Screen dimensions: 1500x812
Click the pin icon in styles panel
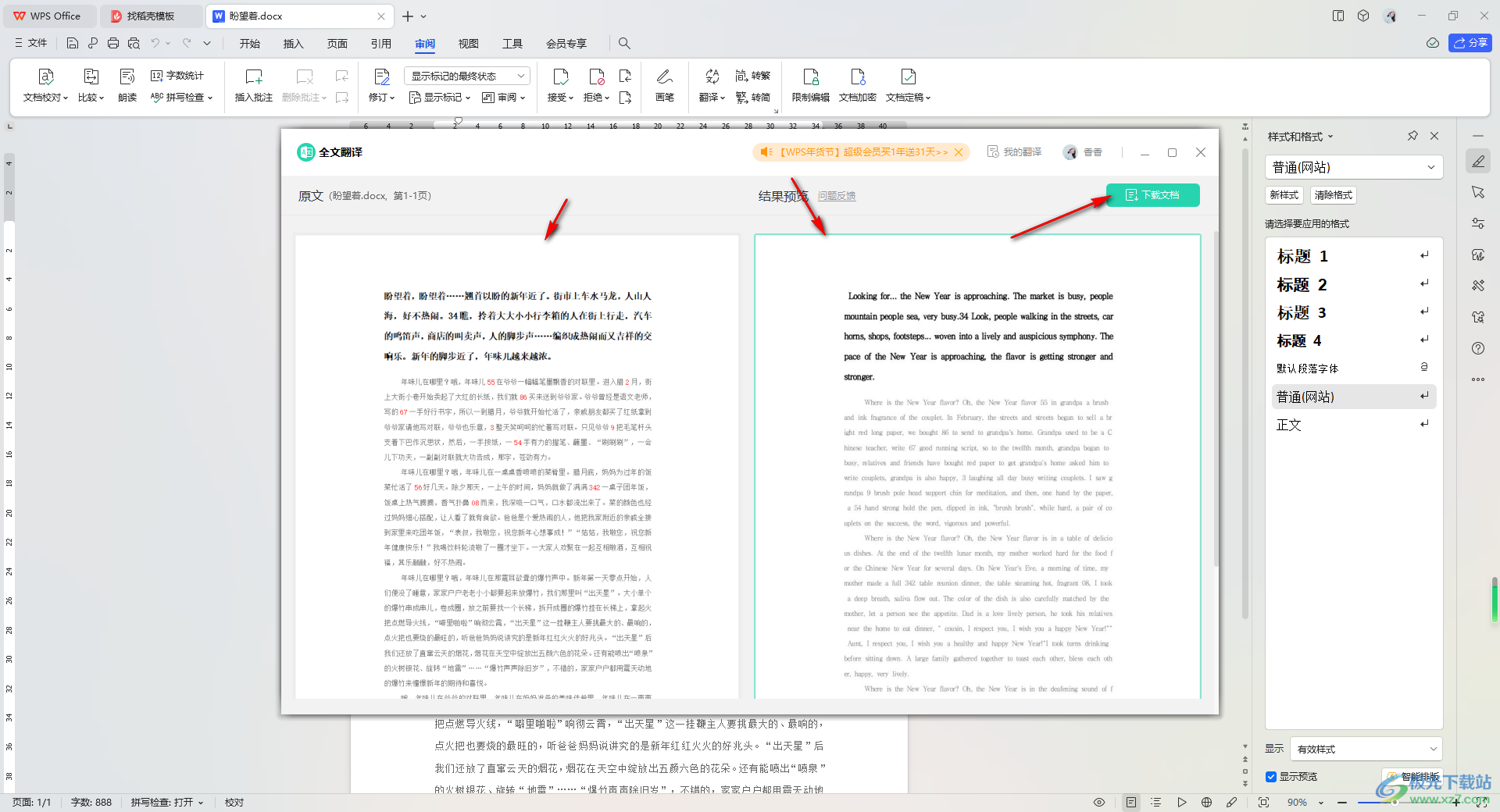[x=1412, y=136]
